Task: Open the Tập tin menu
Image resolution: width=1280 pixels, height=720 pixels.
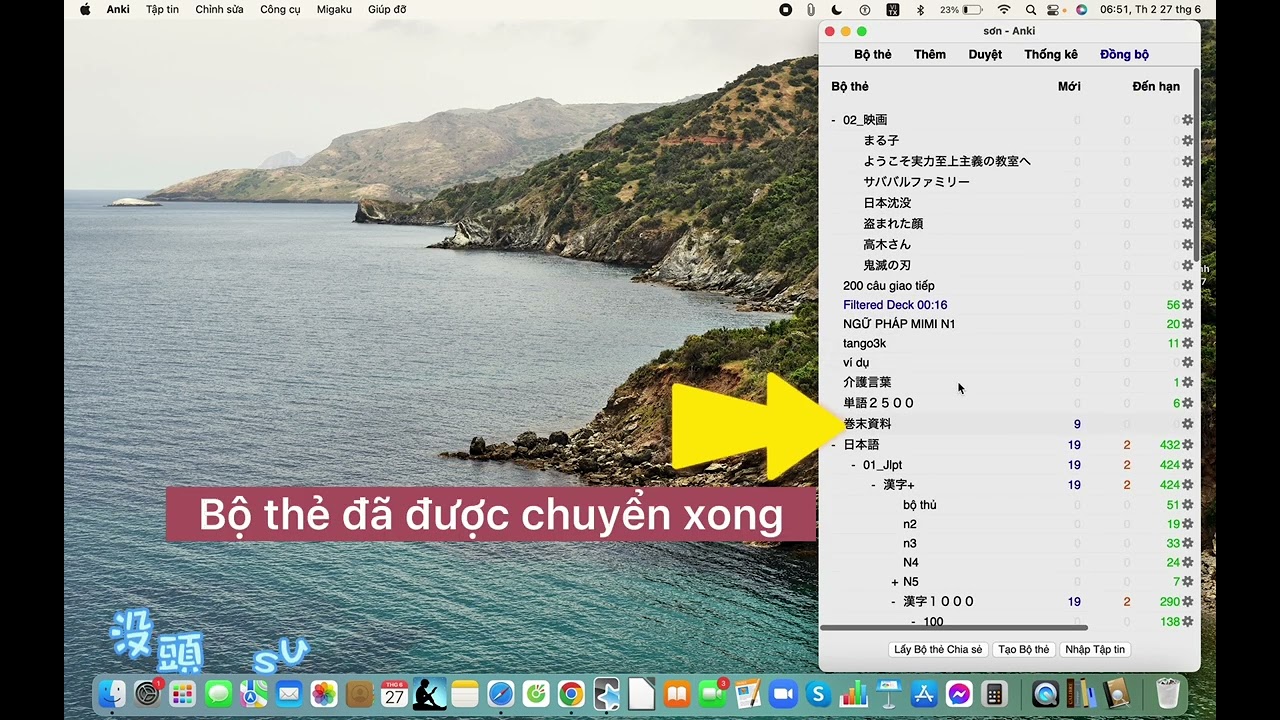Action: pos(162,9)
